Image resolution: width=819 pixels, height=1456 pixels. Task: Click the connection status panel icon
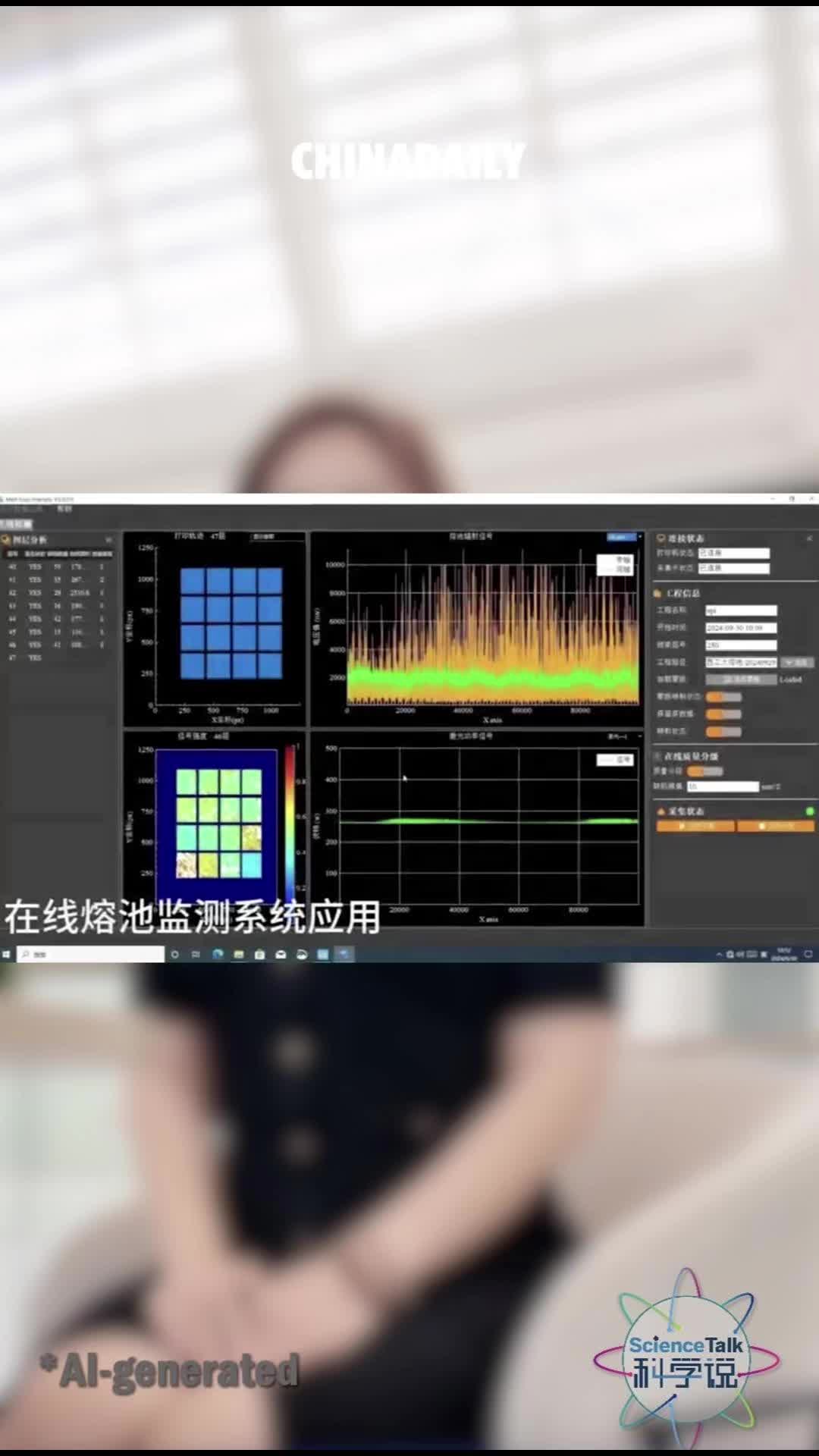point(661,538)
